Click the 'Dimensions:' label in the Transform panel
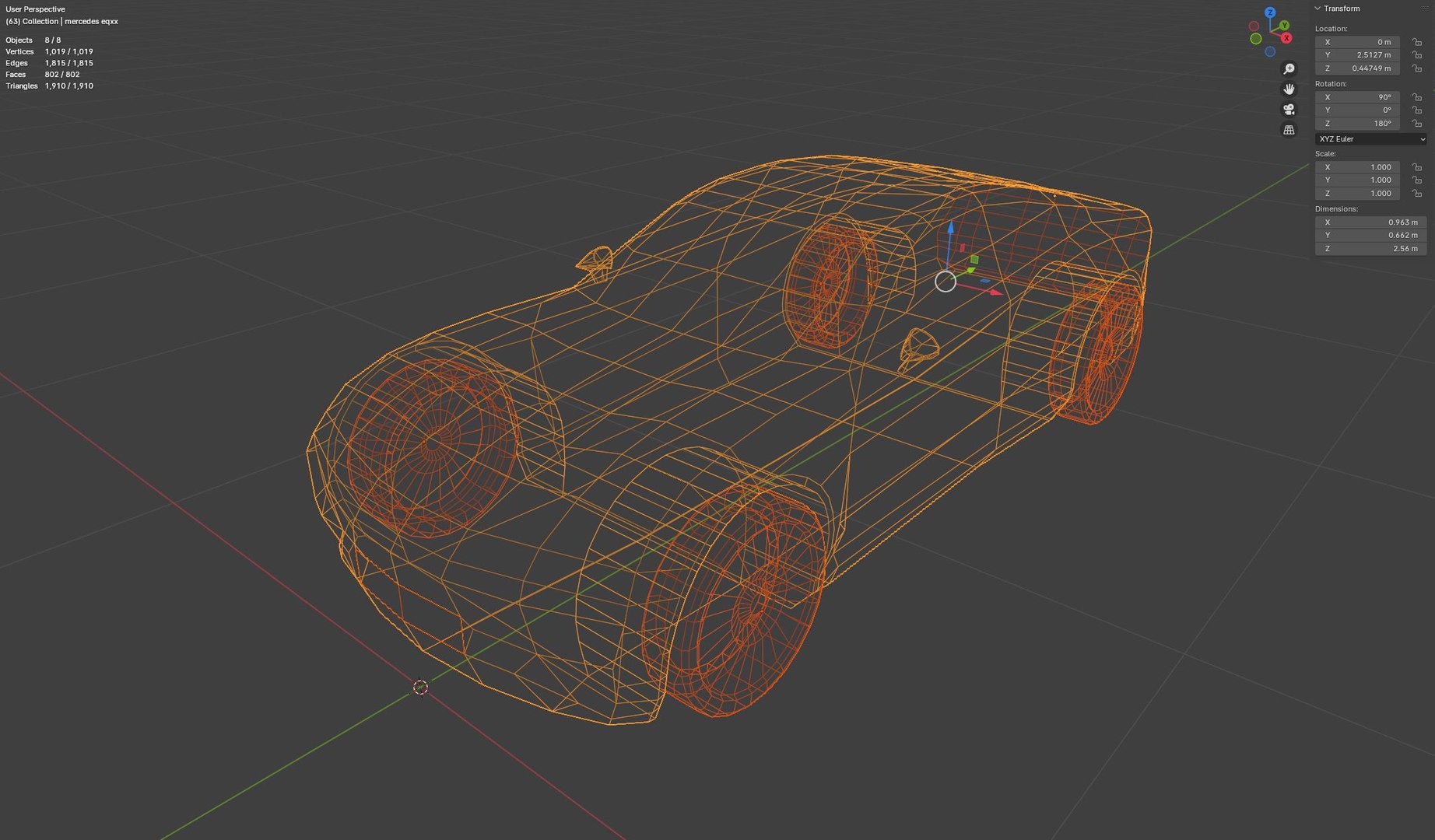This screenshot has height=840, width=1435. pos(1336,209)
